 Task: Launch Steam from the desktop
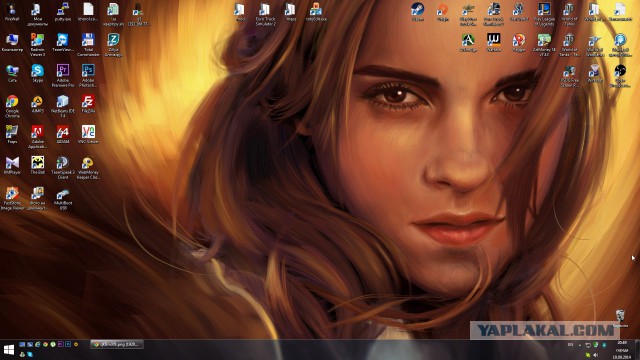tap(418, 12)
